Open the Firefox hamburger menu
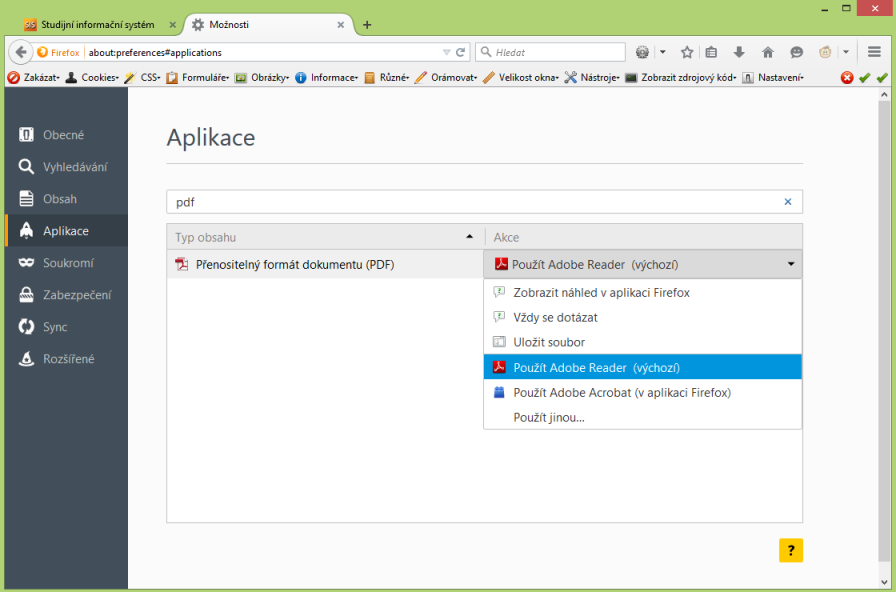Screen dimensions: 896x592 click(874, 52)
